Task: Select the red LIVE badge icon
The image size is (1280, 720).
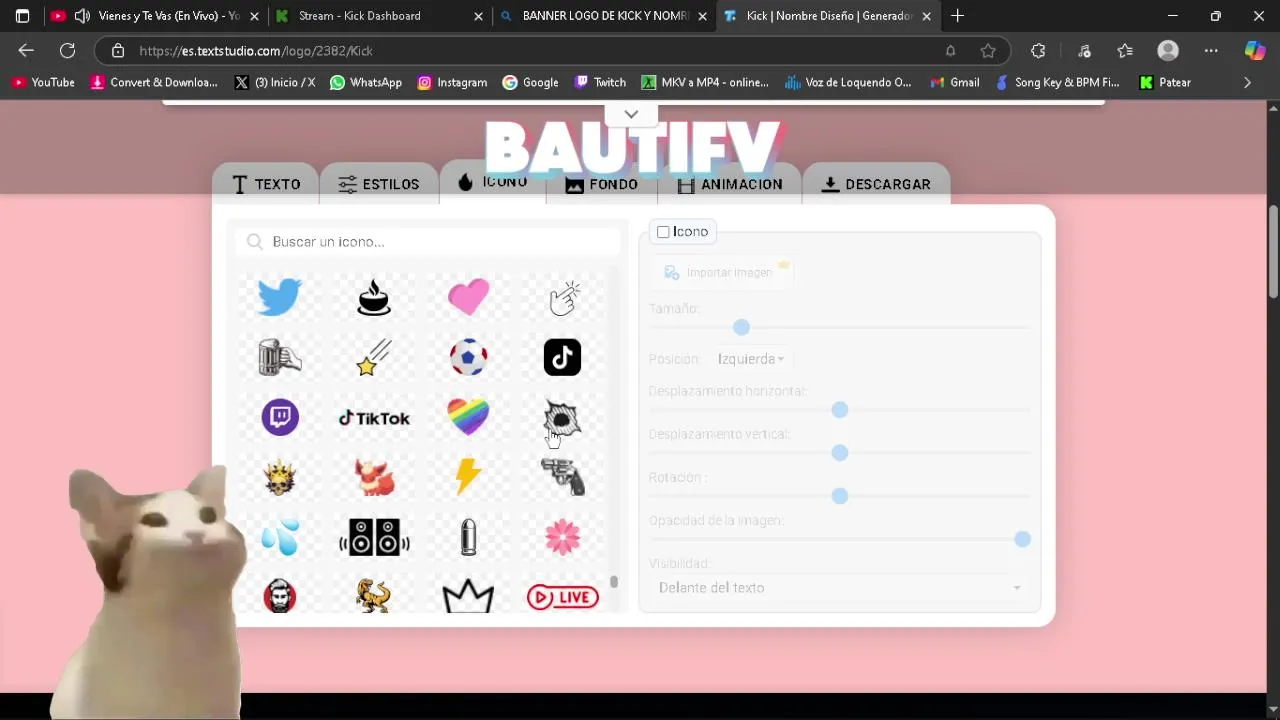Action: click(x=562, y=597)
